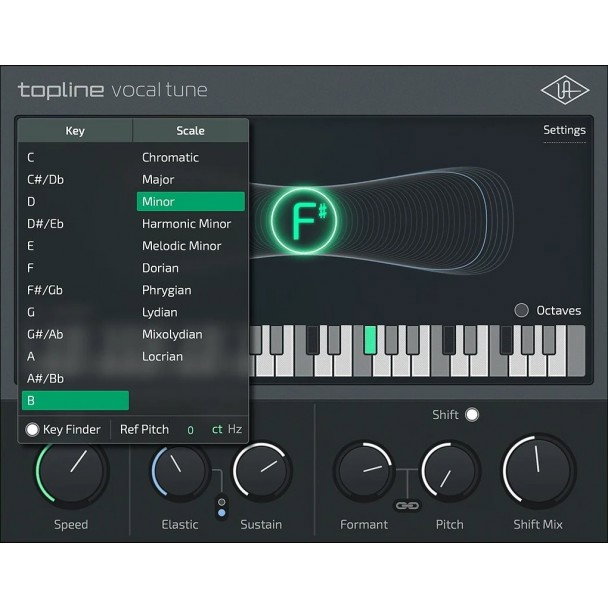
Task: Select key D
Action: (75, 202)
